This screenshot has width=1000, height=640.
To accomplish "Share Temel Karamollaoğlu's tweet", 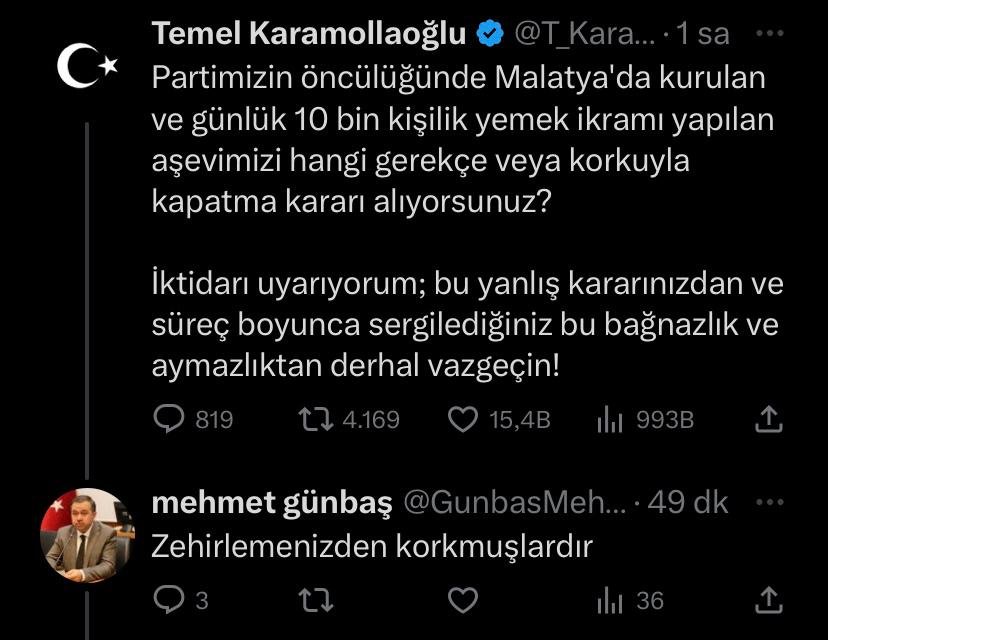I will pos(767,419).
